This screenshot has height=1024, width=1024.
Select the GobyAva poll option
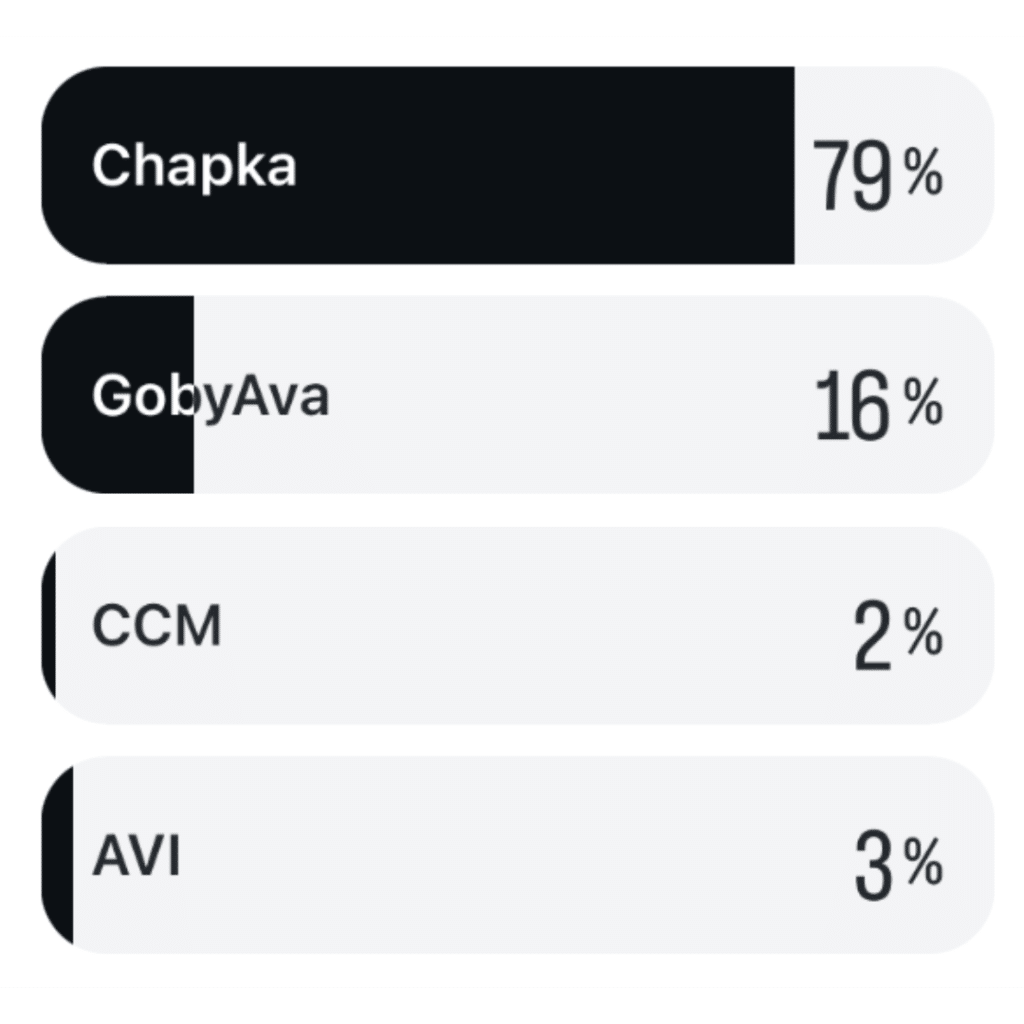517,395
